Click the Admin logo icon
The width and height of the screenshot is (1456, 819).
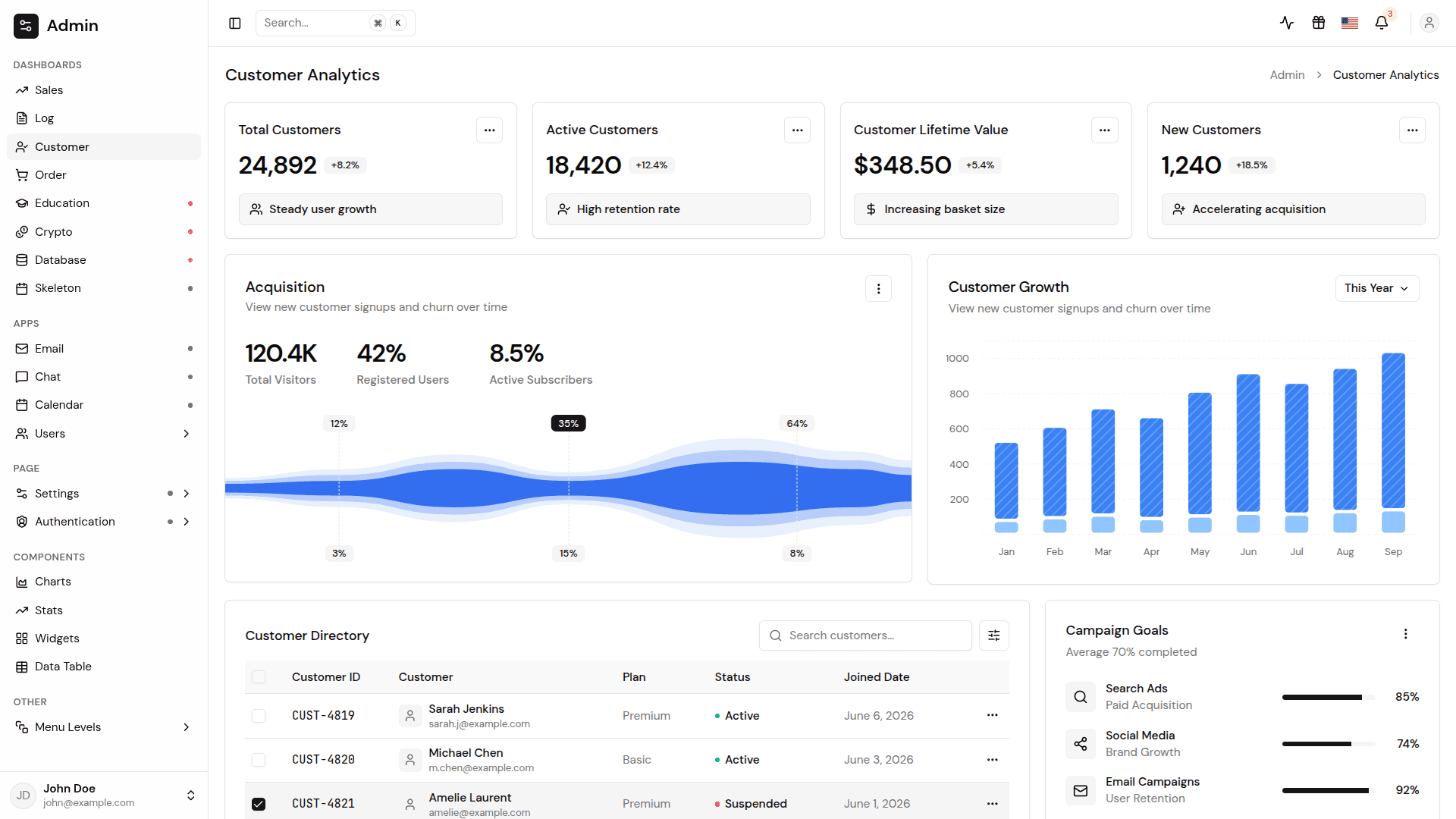point(26,26)
